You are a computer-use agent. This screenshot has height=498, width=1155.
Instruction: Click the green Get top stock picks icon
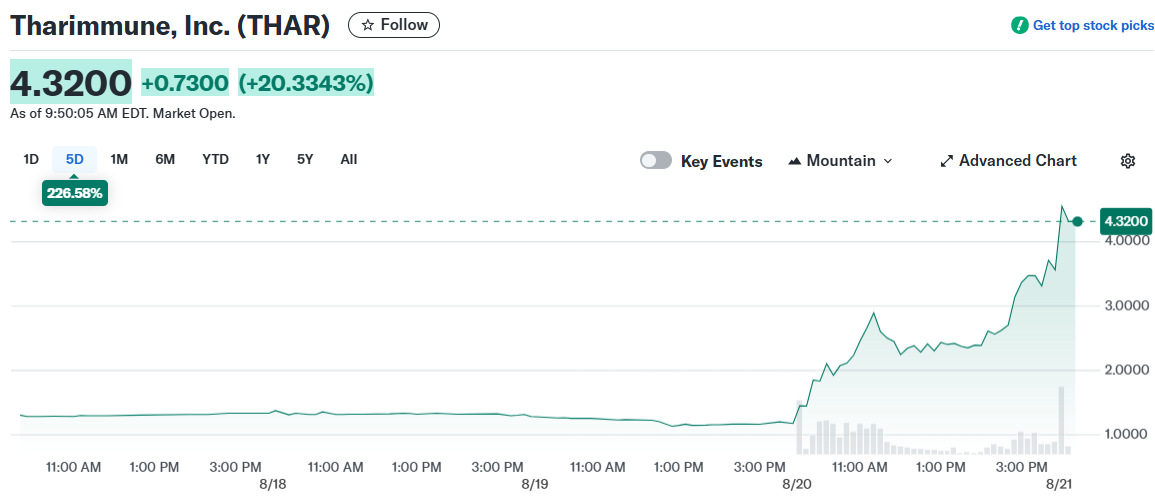pos(1019,26)
